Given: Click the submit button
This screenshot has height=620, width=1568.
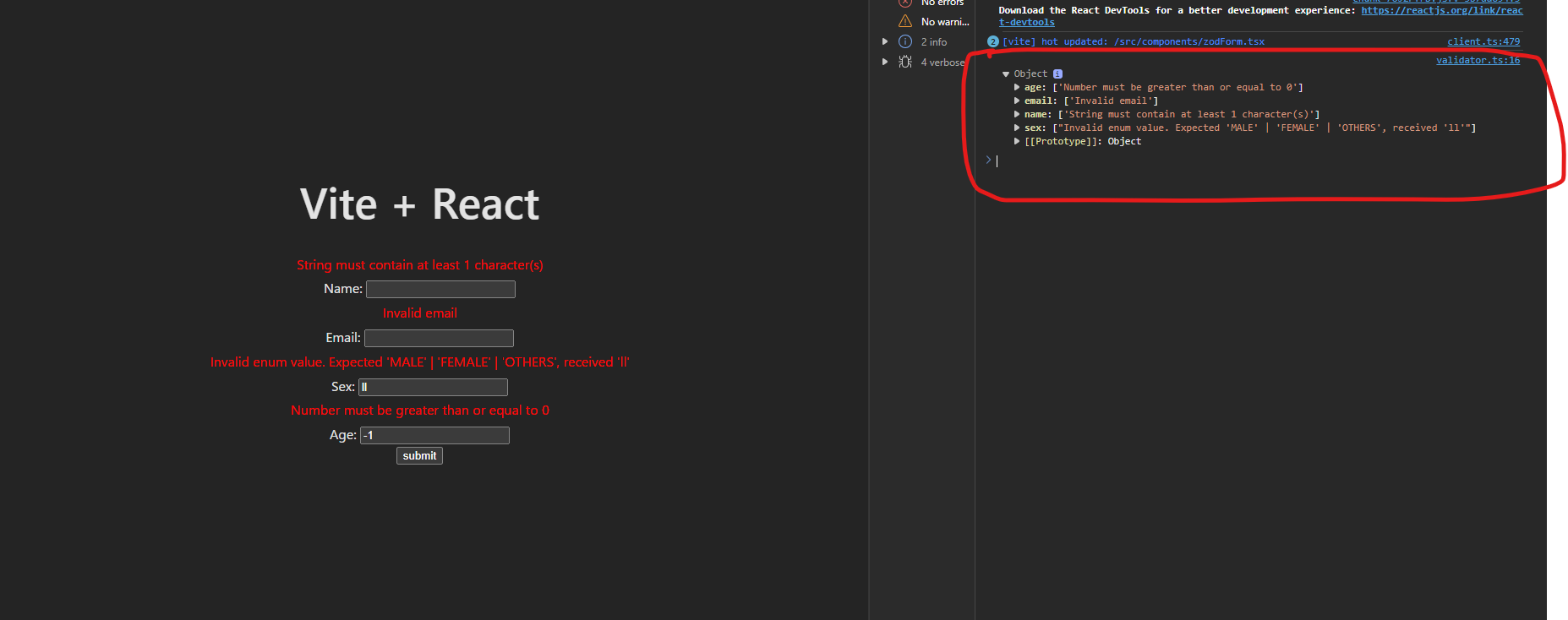Looking at the screenshot, I should 419,456.
